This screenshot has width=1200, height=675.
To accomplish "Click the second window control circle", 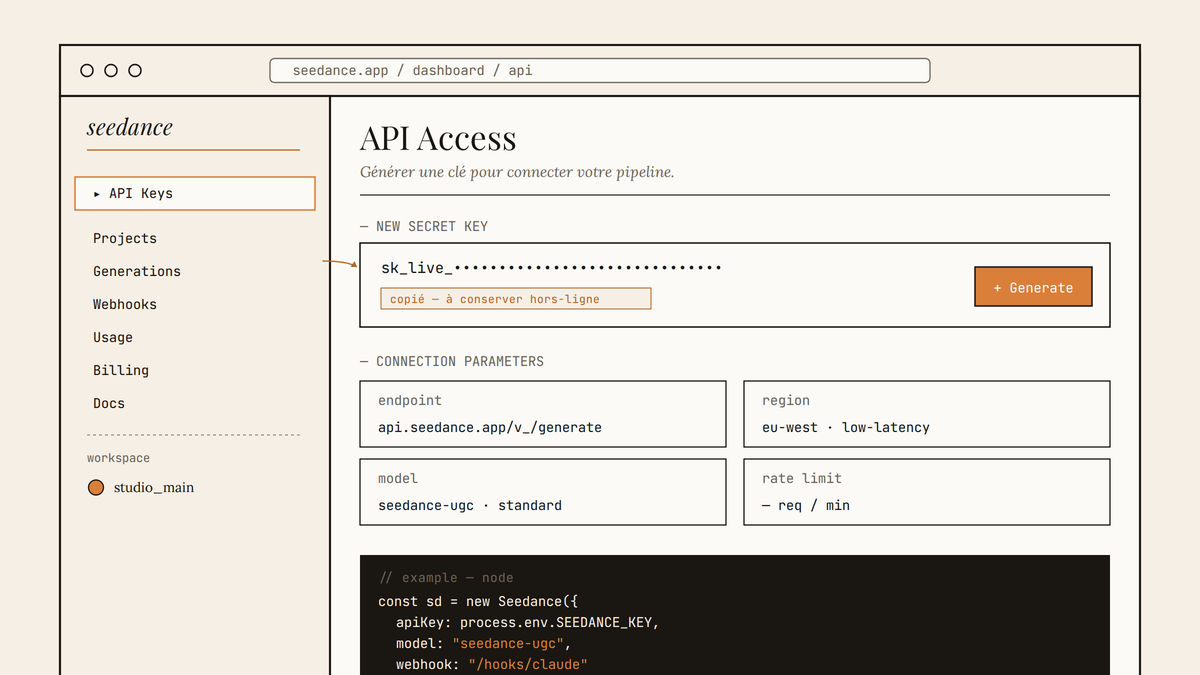I will point(111,71).
